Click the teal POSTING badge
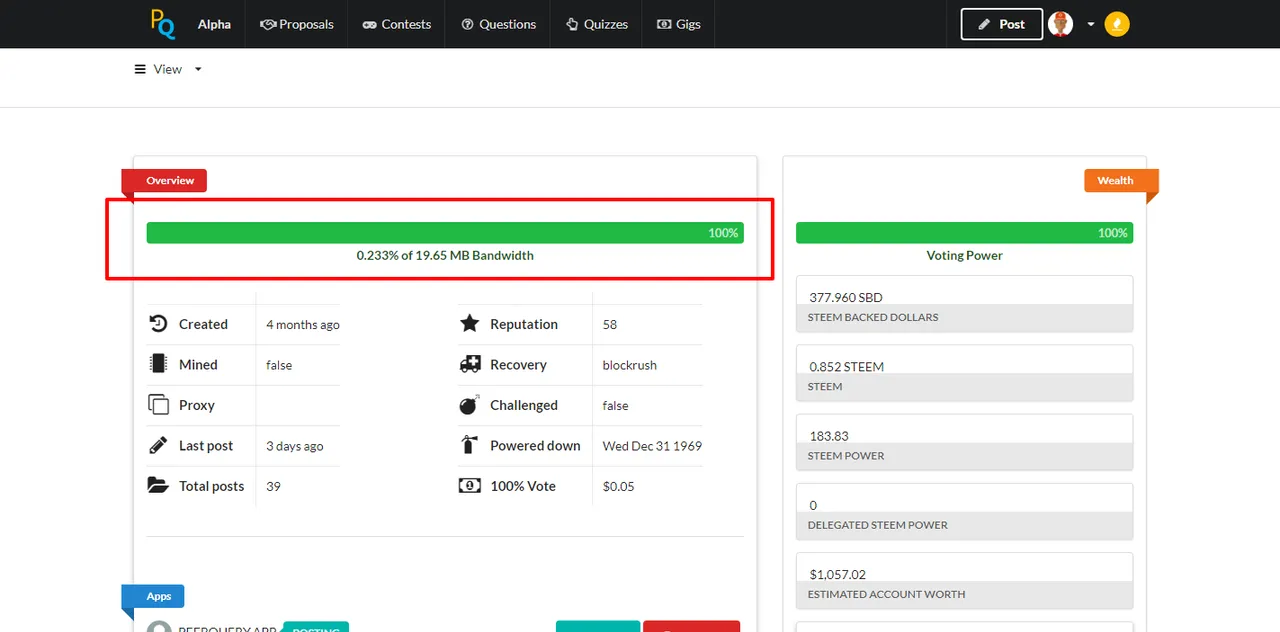This screenshot has width=1280, height=632. pos(315,627)
